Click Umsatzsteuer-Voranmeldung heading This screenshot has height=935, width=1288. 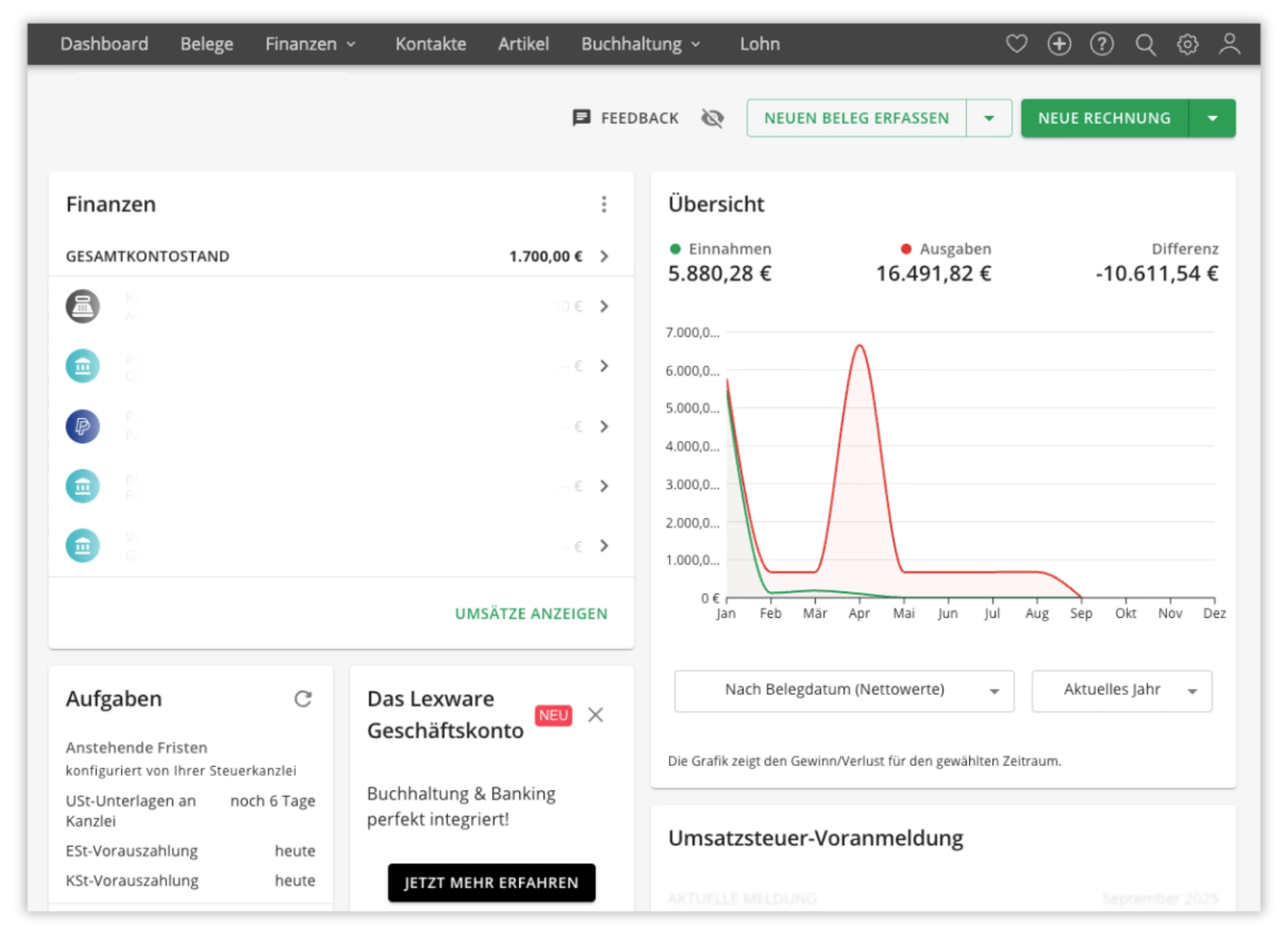tap(815, 838)
